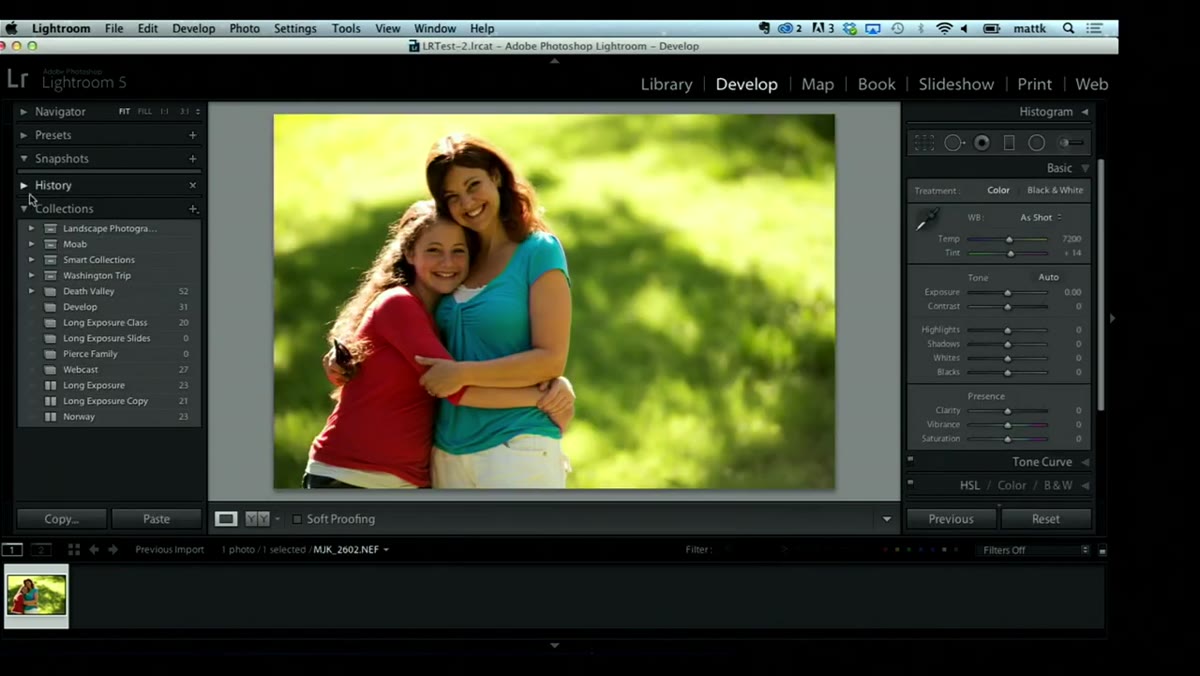The image size is (1200, 676).
Task: Enable Soft Proofing checkbox
Action: (297, 519)
